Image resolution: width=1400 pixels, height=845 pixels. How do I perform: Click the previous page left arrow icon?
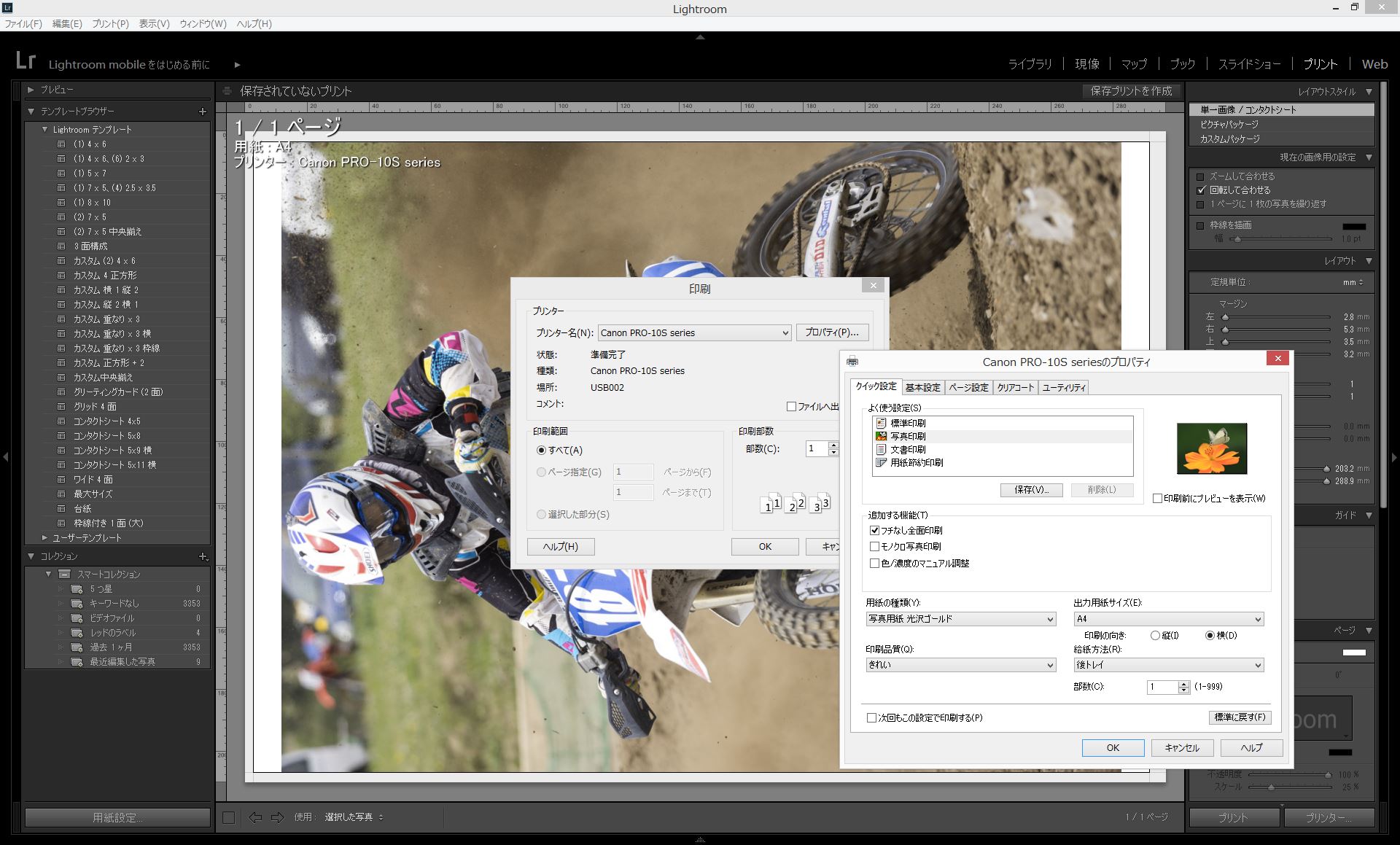tap(254, 817)
